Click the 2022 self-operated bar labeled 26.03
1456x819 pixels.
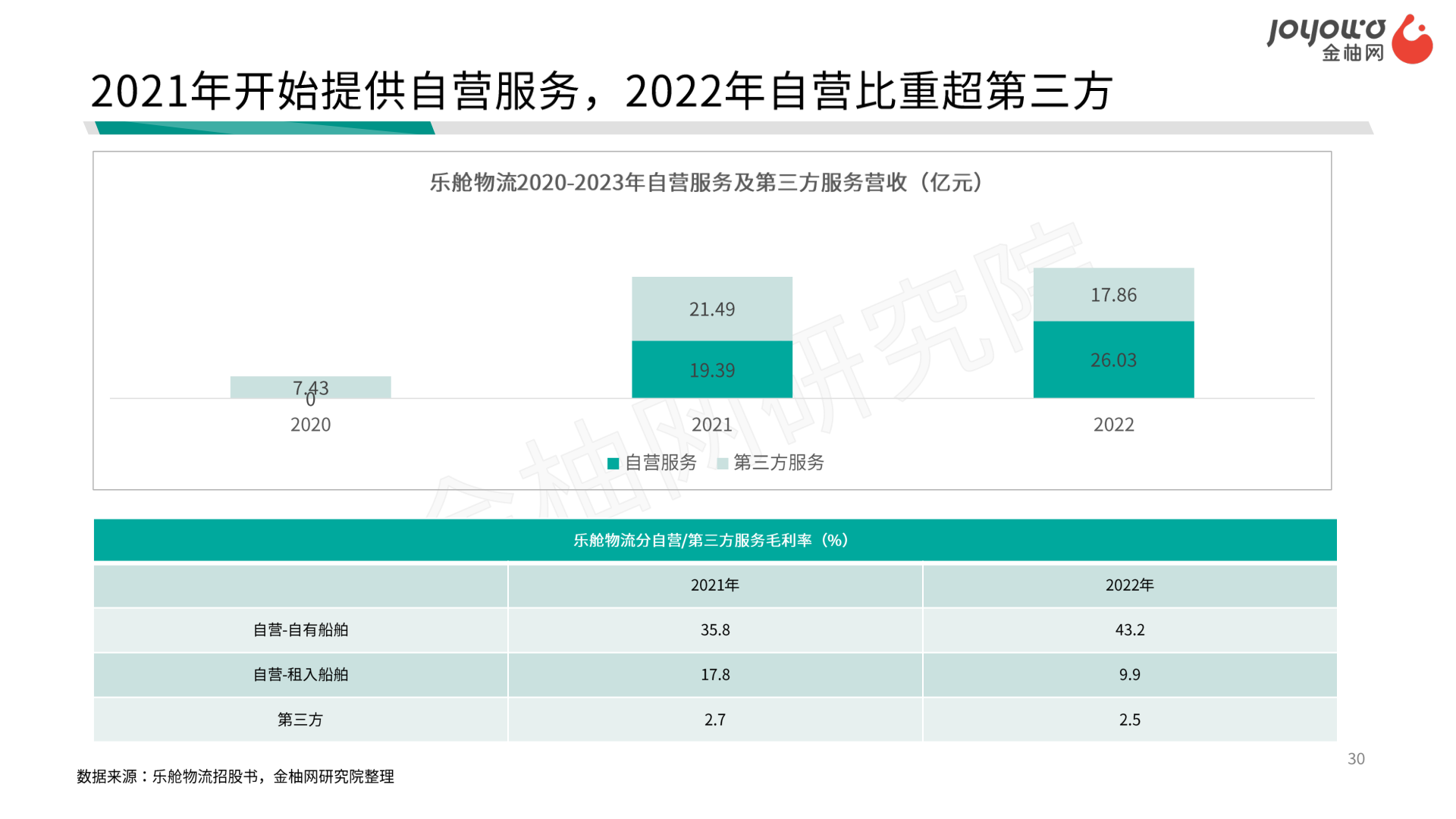pos(1113,359)
